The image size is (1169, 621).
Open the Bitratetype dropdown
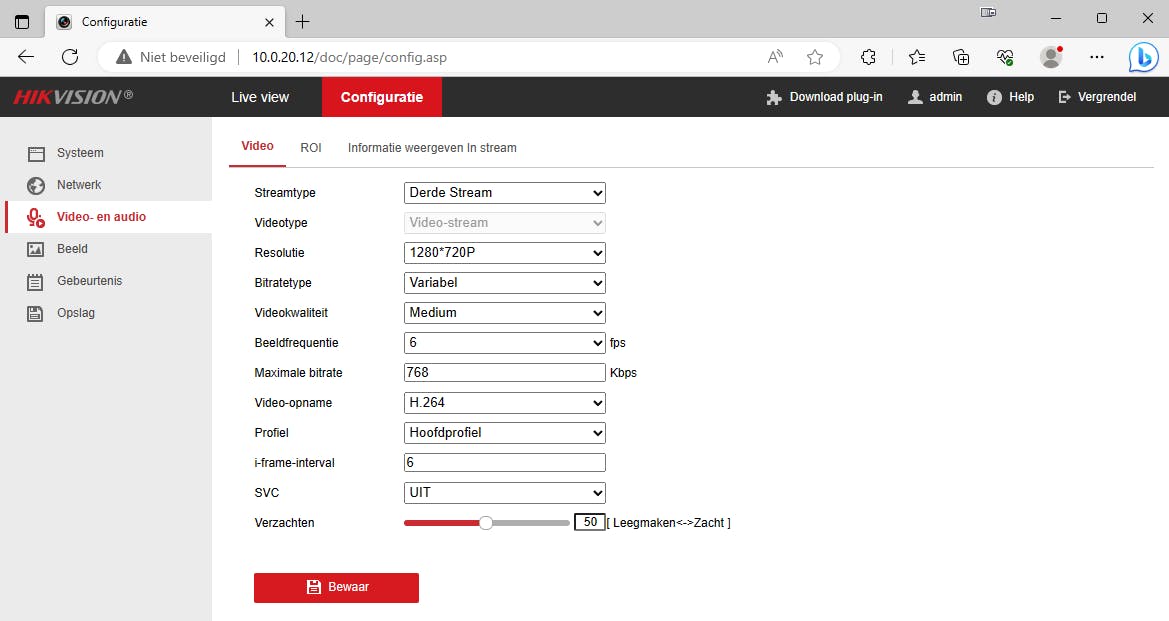click(x=505, y=283)
